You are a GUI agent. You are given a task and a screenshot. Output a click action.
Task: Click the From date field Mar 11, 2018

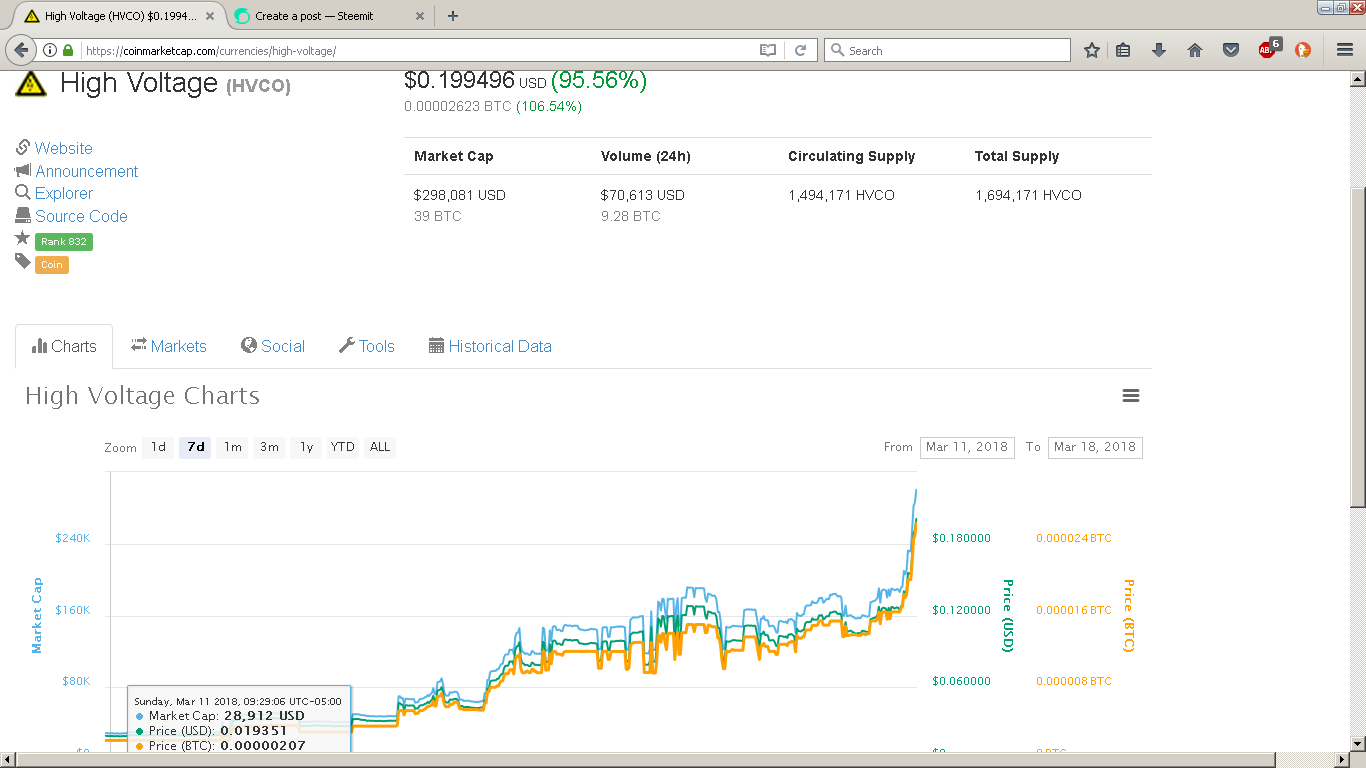967,447
